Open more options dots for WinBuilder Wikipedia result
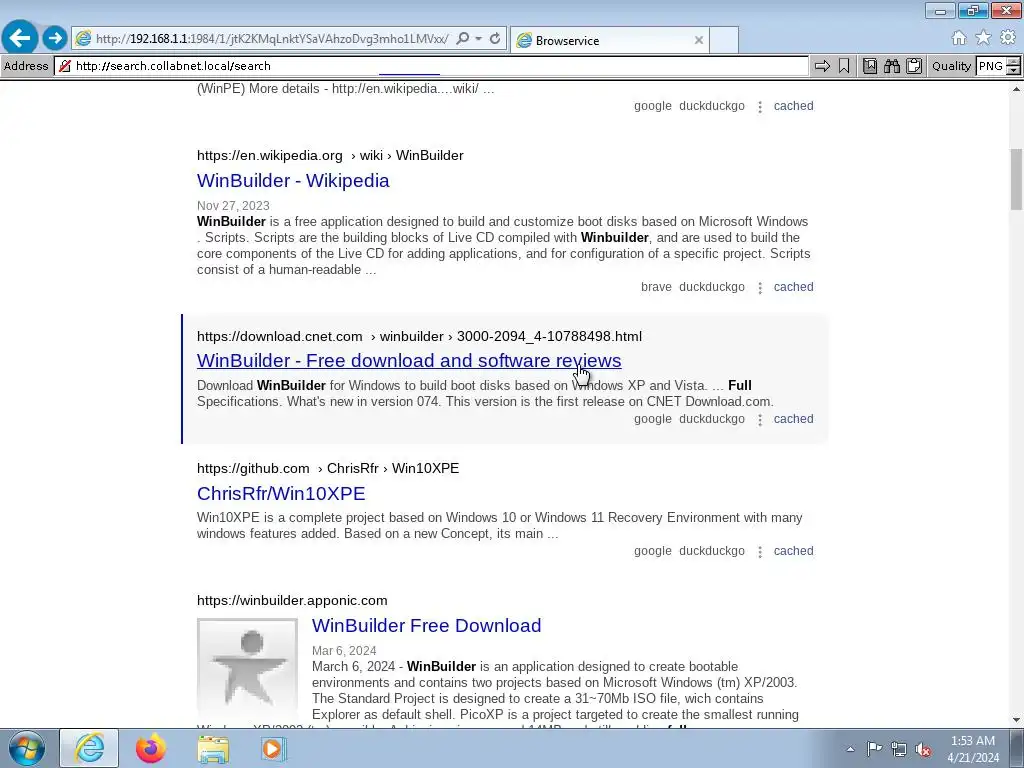 click(x=760, y=288)
